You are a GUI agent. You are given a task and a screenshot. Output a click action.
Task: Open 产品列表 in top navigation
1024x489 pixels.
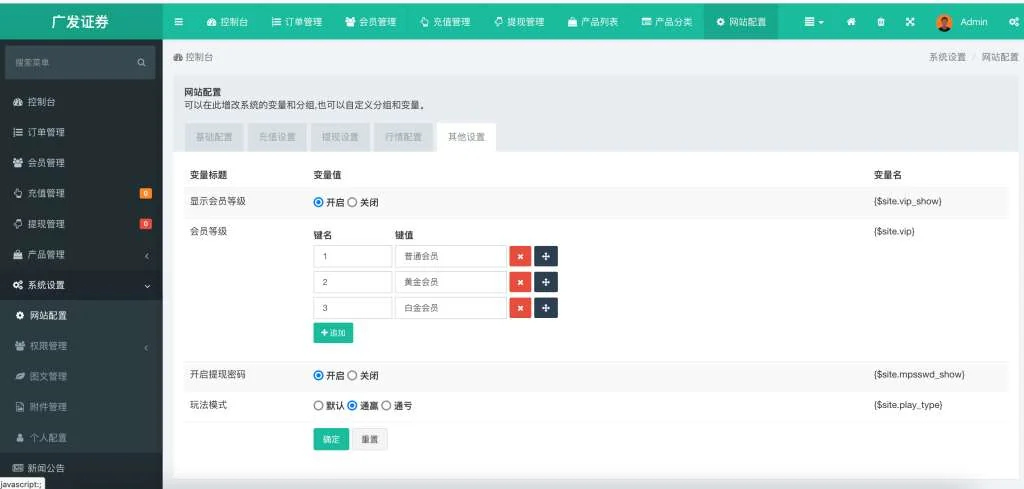[x=593, y=22]
